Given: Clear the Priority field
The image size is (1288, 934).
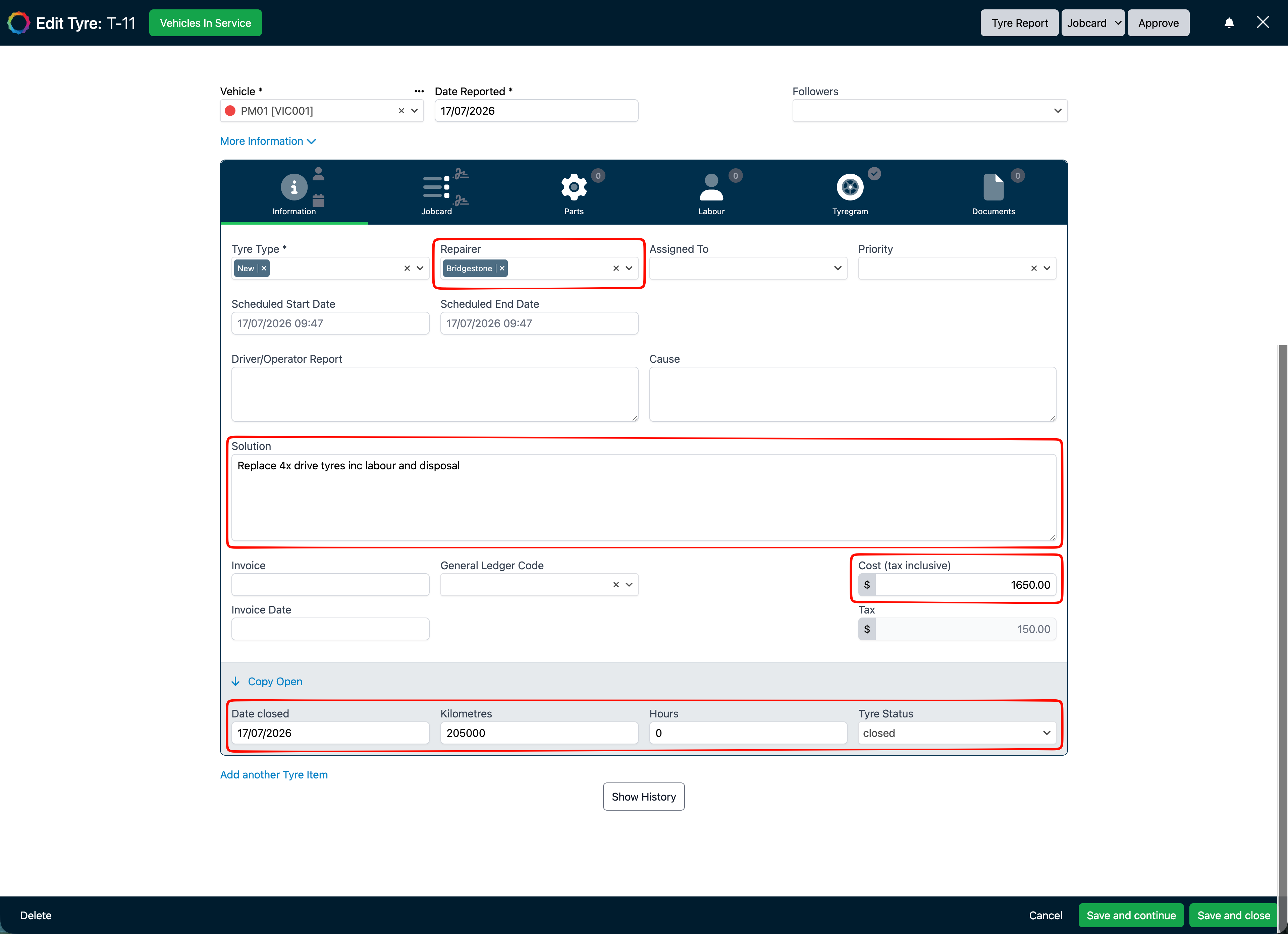Looking at the screenshot, I should [1034, 268].
